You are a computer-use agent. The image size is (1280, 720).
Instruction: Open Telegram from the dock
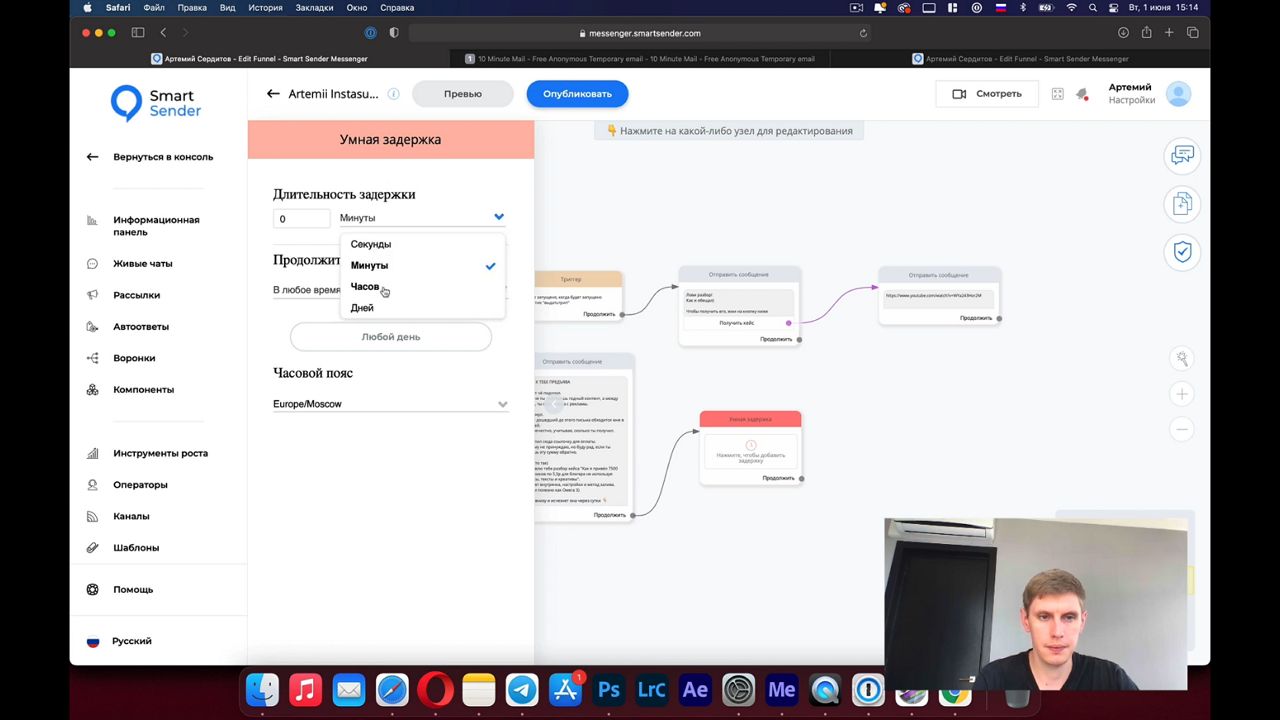point(522,690)
